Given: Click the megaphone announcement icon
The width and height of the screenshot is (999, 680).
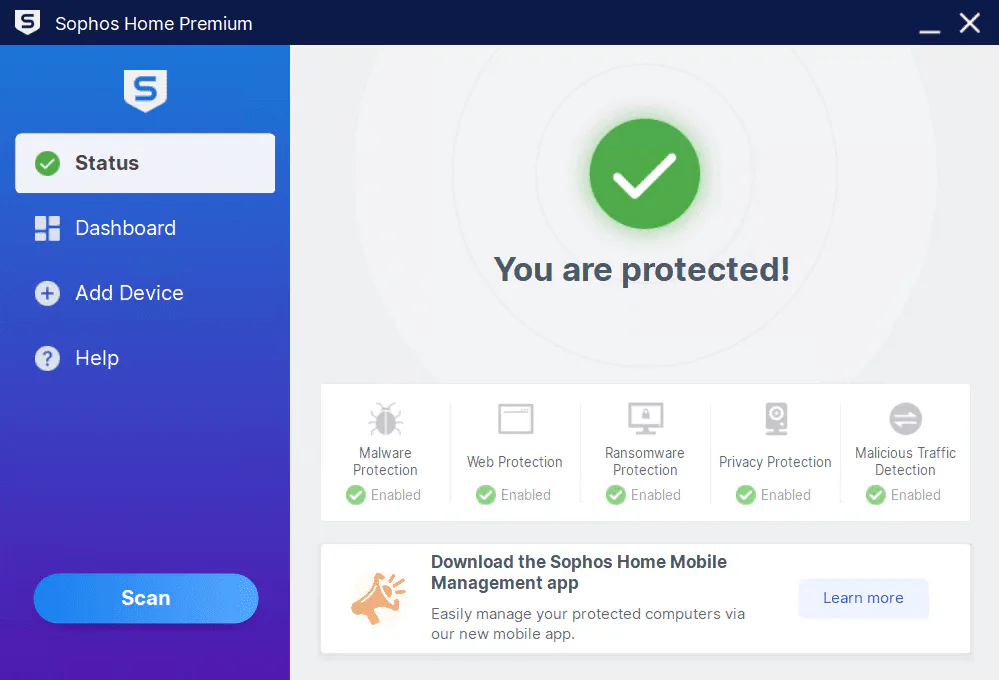Looking at the screenshot, I should 378,598.
